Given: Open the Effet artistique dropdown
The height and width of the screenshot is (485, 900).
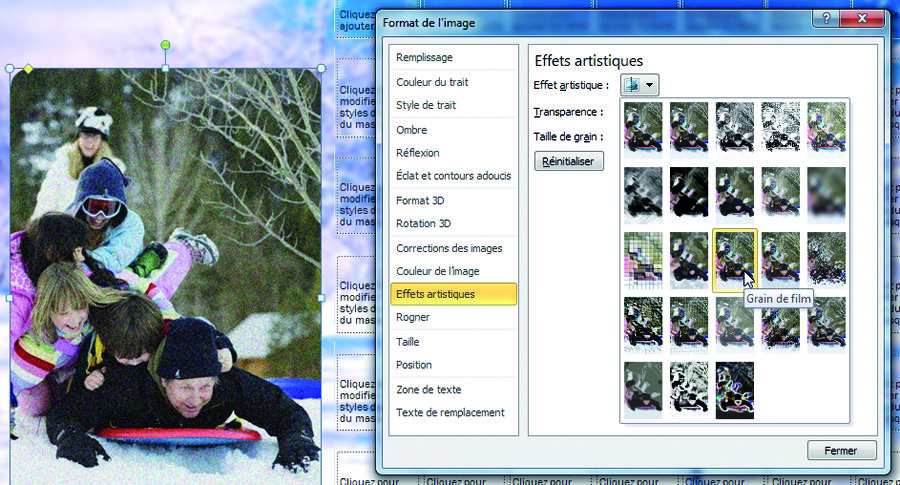Looking at the screenshot, I should [x=639, y=85].
